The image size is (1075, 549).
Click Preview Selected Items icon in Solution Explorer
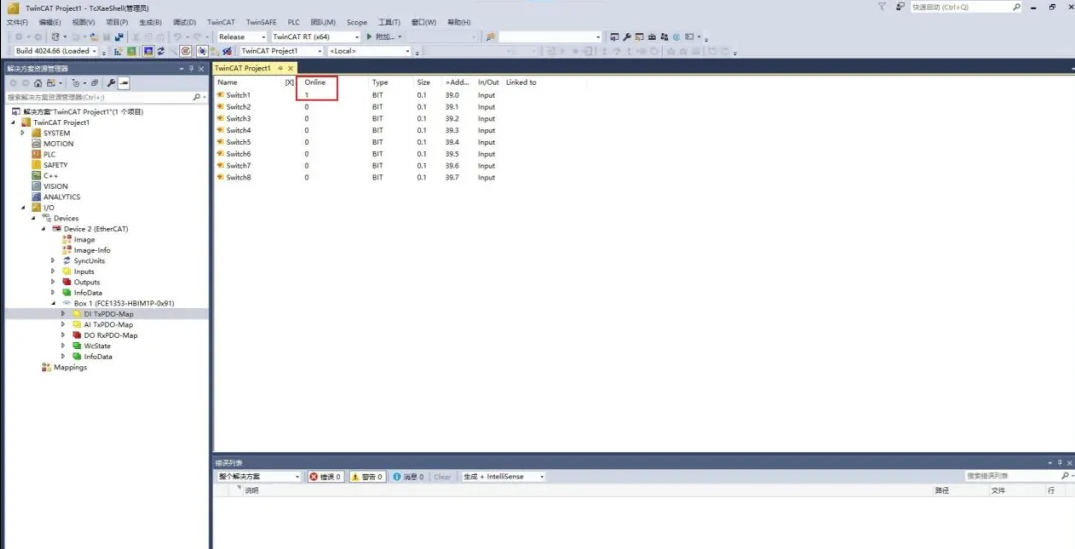(123, 83)
